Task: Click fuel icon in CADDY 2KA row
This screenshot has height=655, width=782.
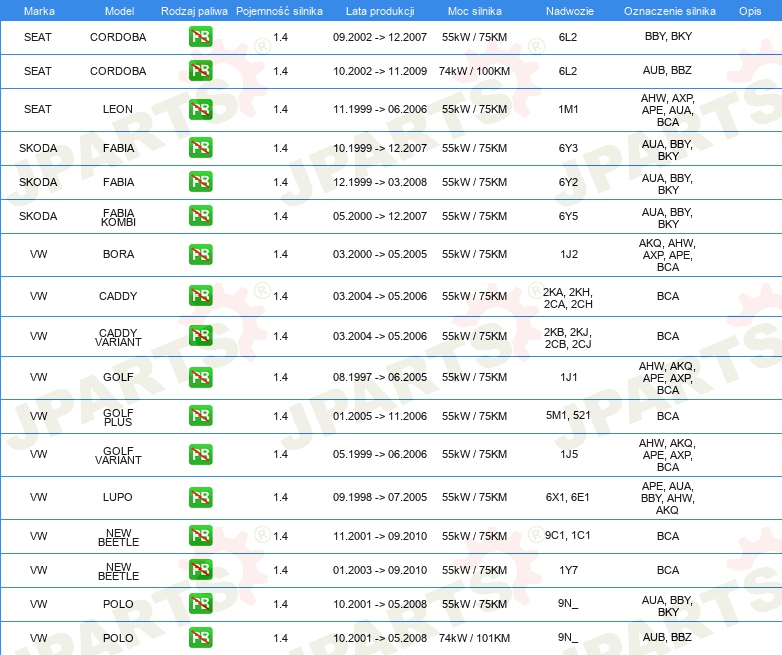Action: 200,295
